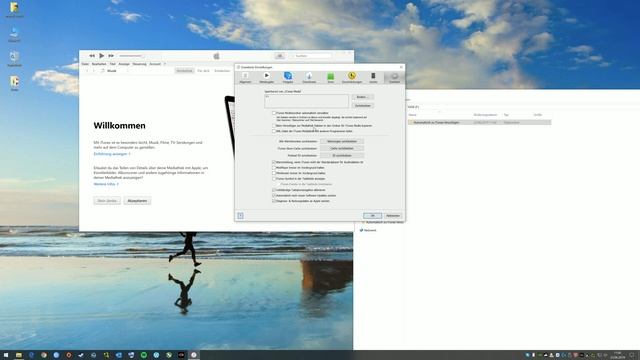Toggle Warnmeldung Standardplayer für Audiodateien checkbox
The image size is (640, 360).
click(274, 162)
